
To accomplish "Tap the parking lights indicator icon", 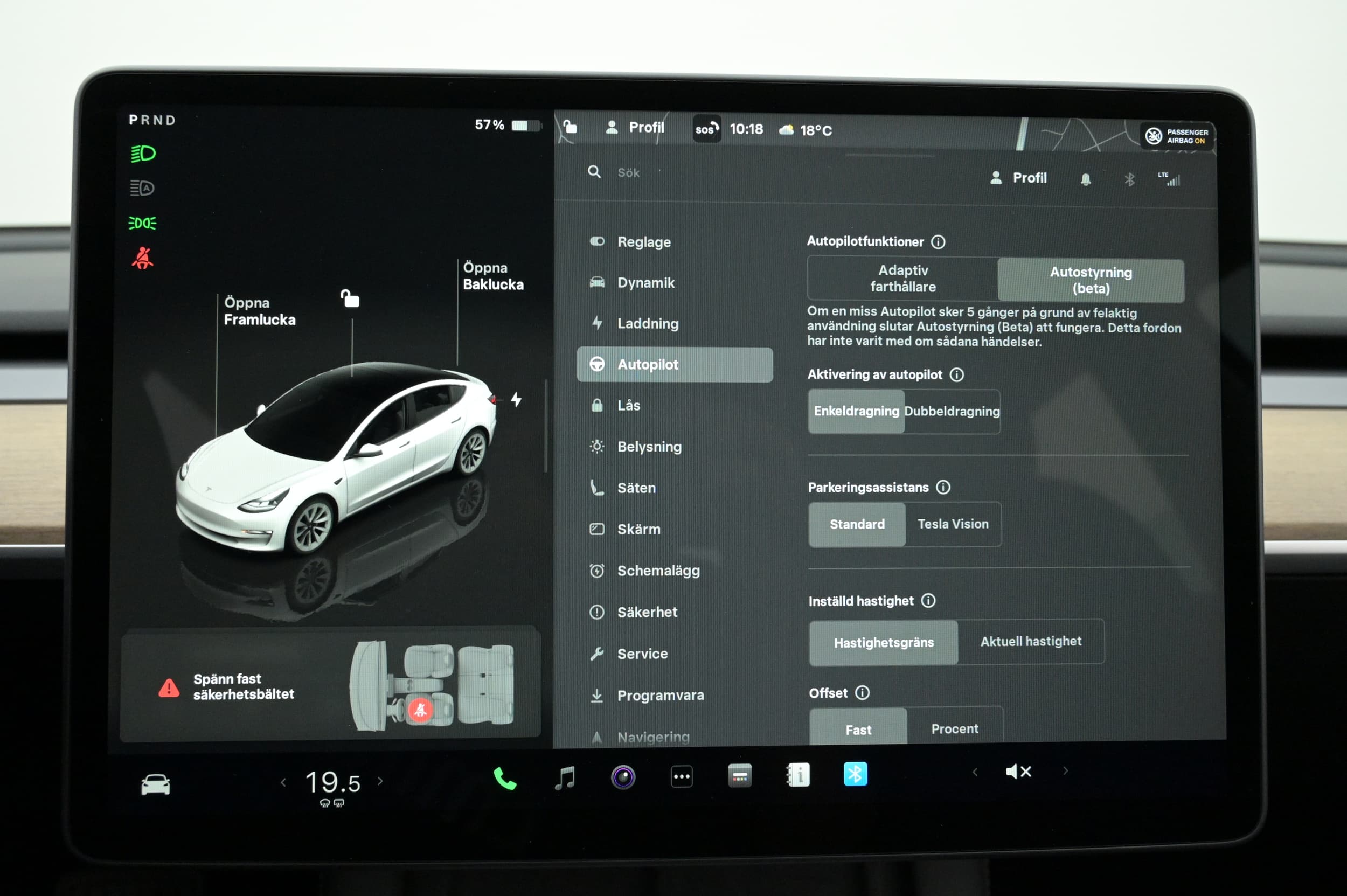I will point(142,223).
